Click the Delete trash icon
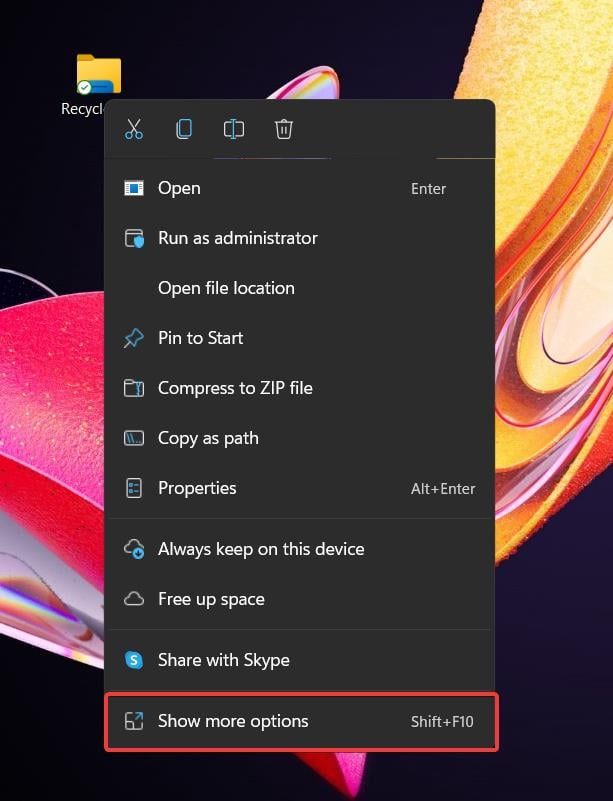The height and width of the screenshot is (801, 613). 284,129
